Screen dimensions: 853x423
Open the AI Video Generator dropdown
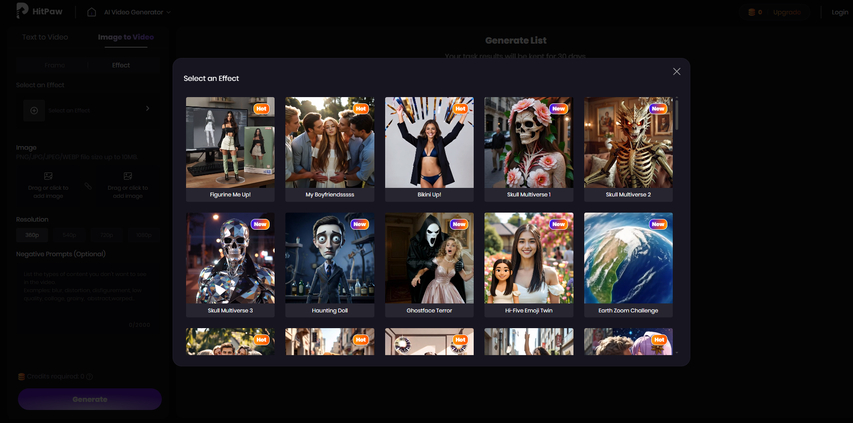[137, 13]
